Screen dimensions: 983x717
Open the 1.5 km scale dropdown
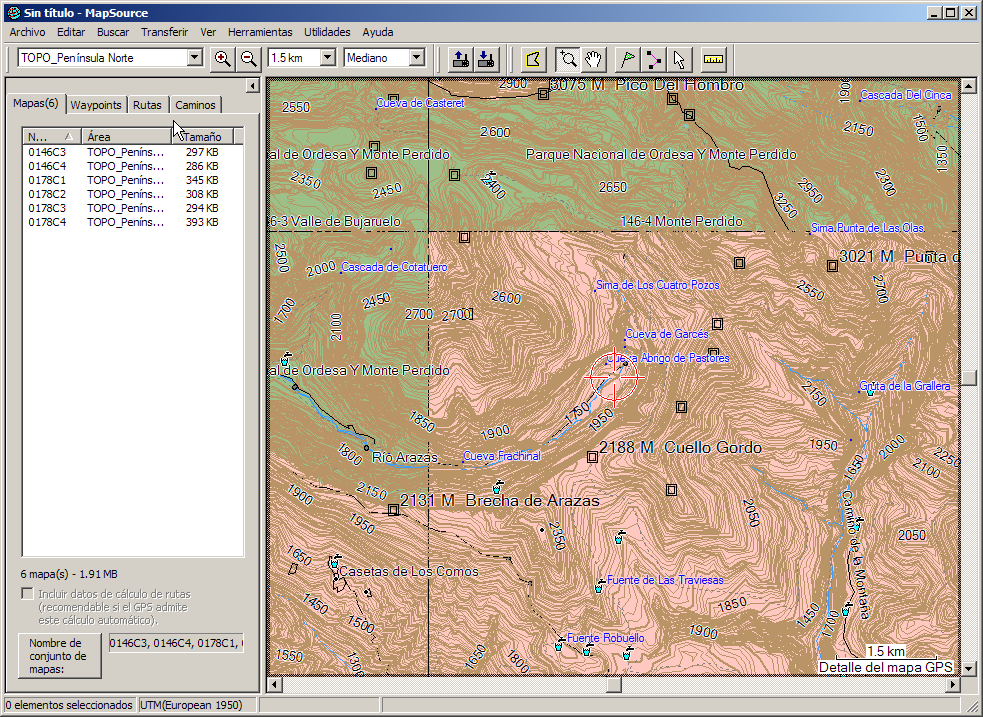click(327, 58)
